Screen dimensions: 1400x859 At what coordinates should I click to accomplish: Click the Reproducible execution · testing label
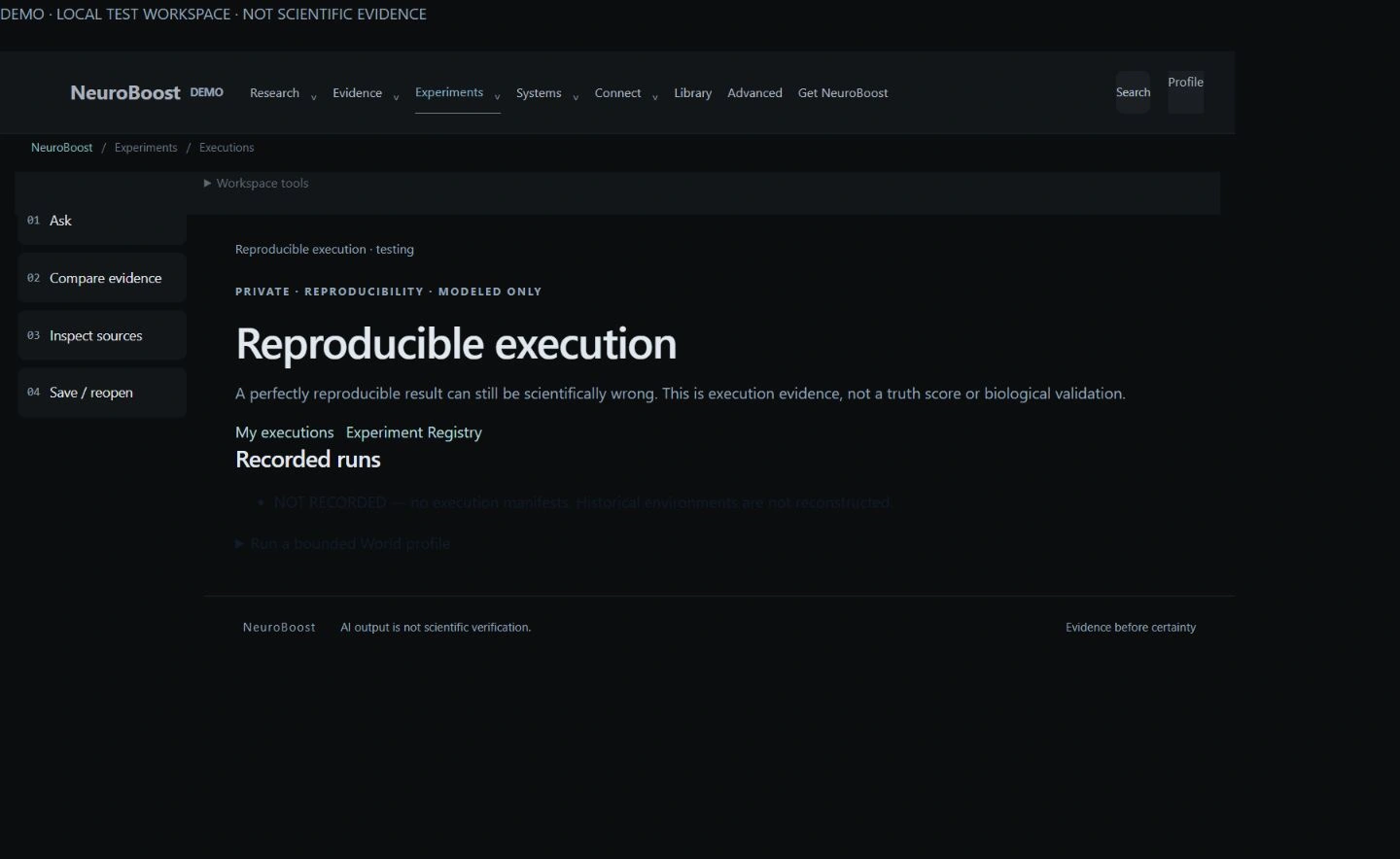click(x=325, y=250)
